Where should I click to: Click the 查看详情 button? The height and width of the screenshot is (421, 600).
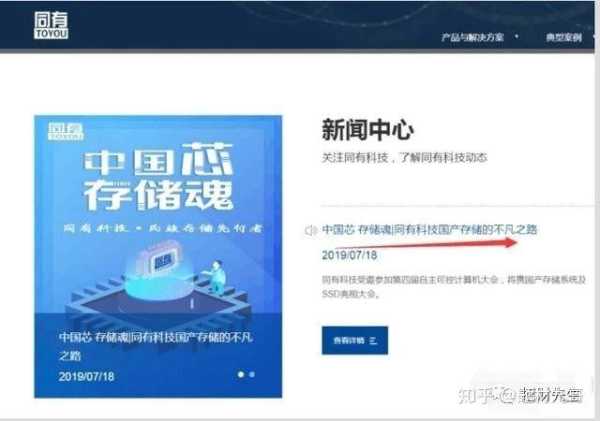click(x=355, y=340)
